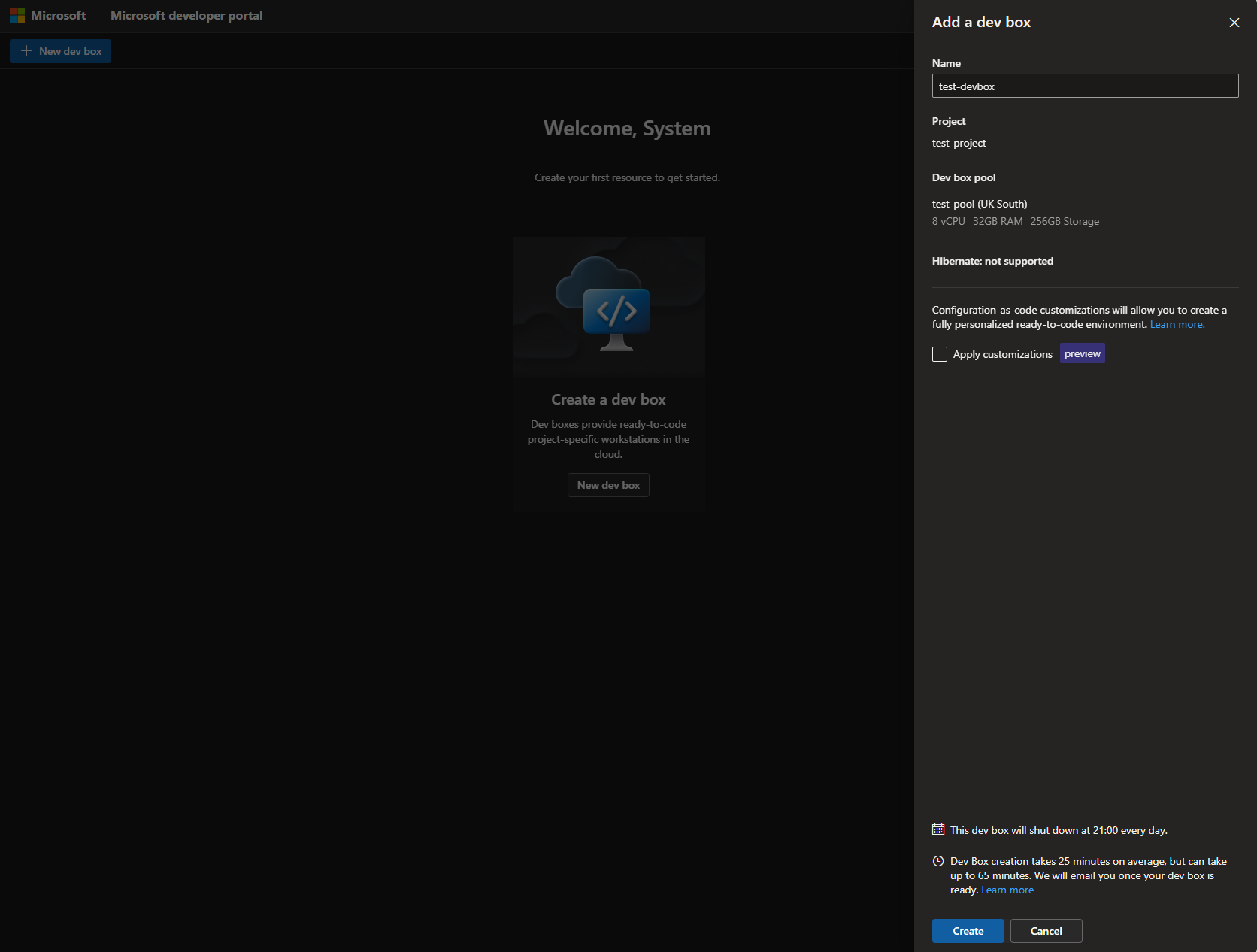Click the Hibernate: not supported label
This screenshot has width=1257, height=952.
992,261
